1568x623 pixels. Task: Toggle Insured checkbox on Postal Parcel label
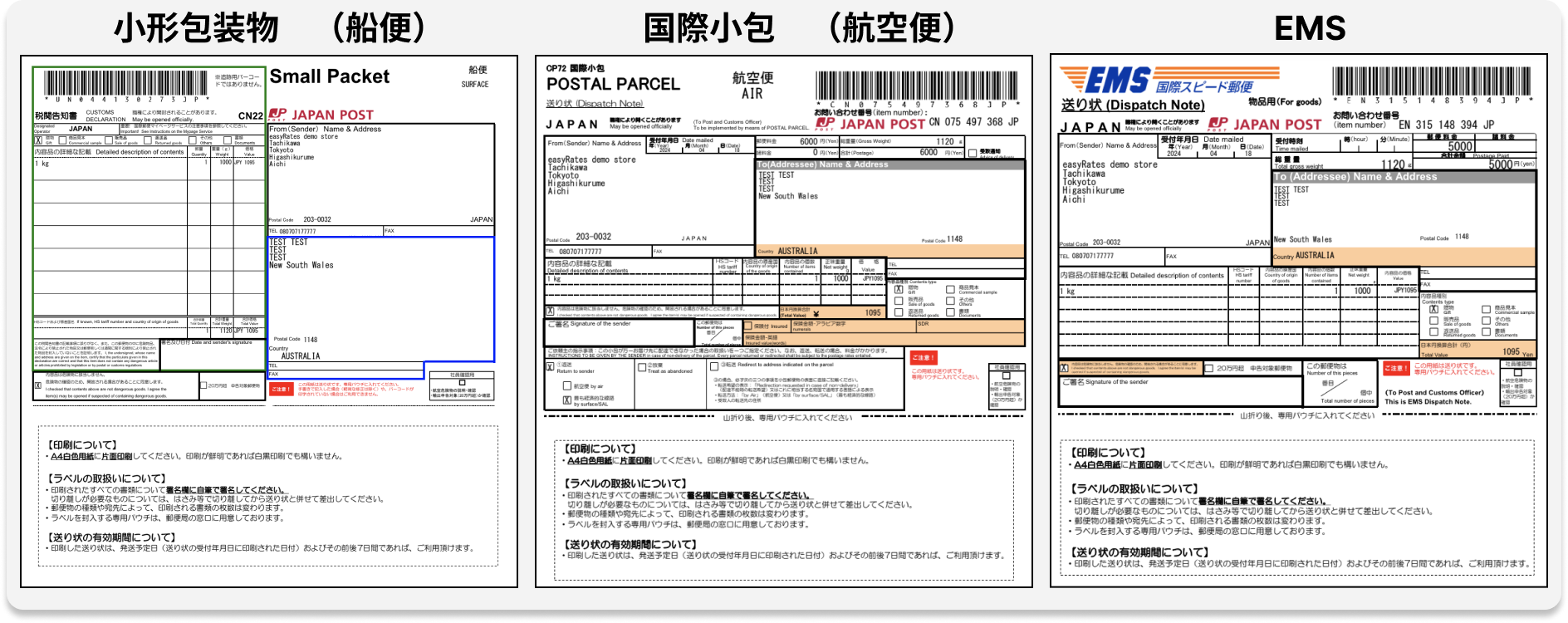pos(747,326)
